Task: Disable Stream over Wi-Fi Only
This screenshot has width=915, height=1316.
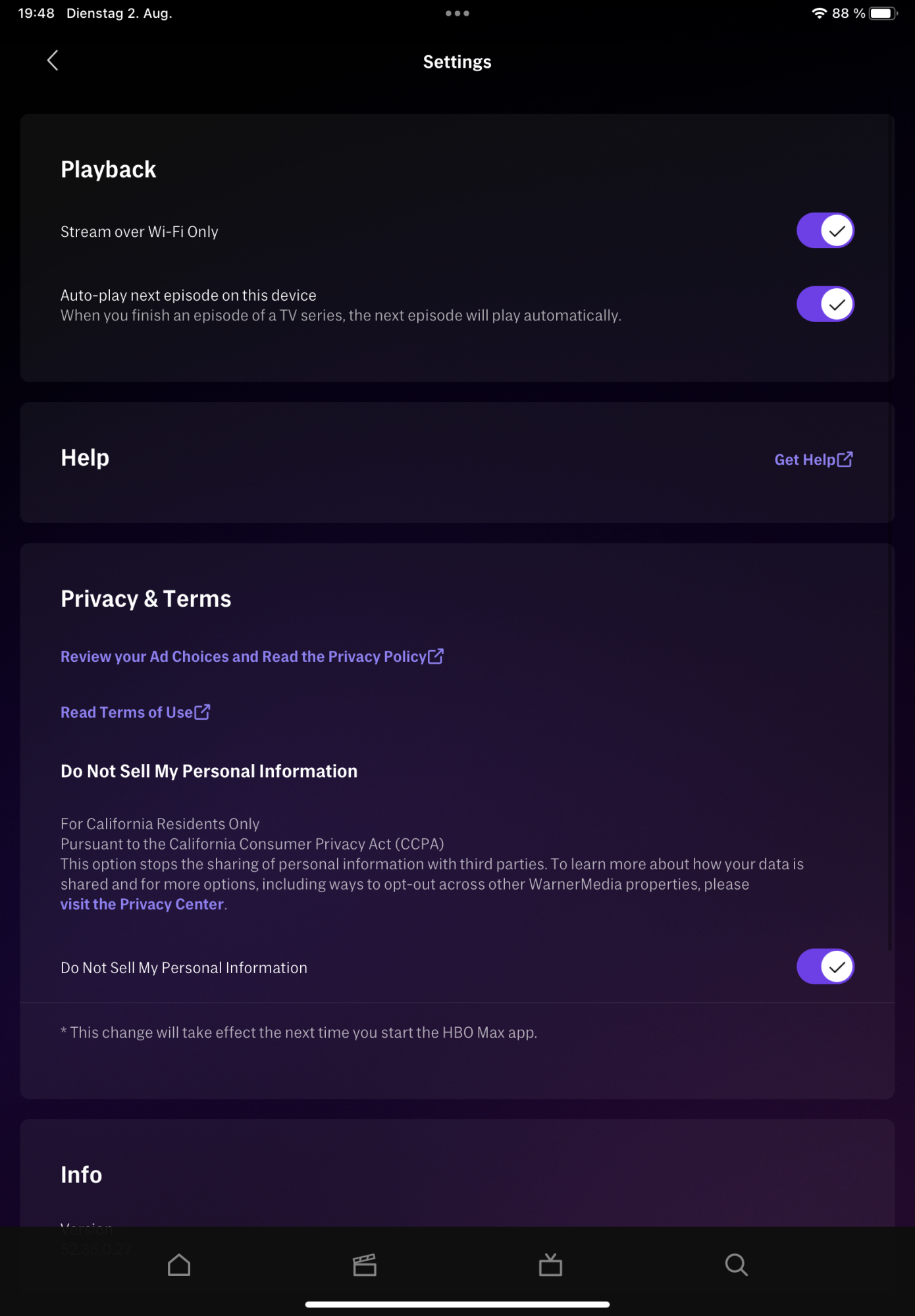Action: click(x=825, y=230)
